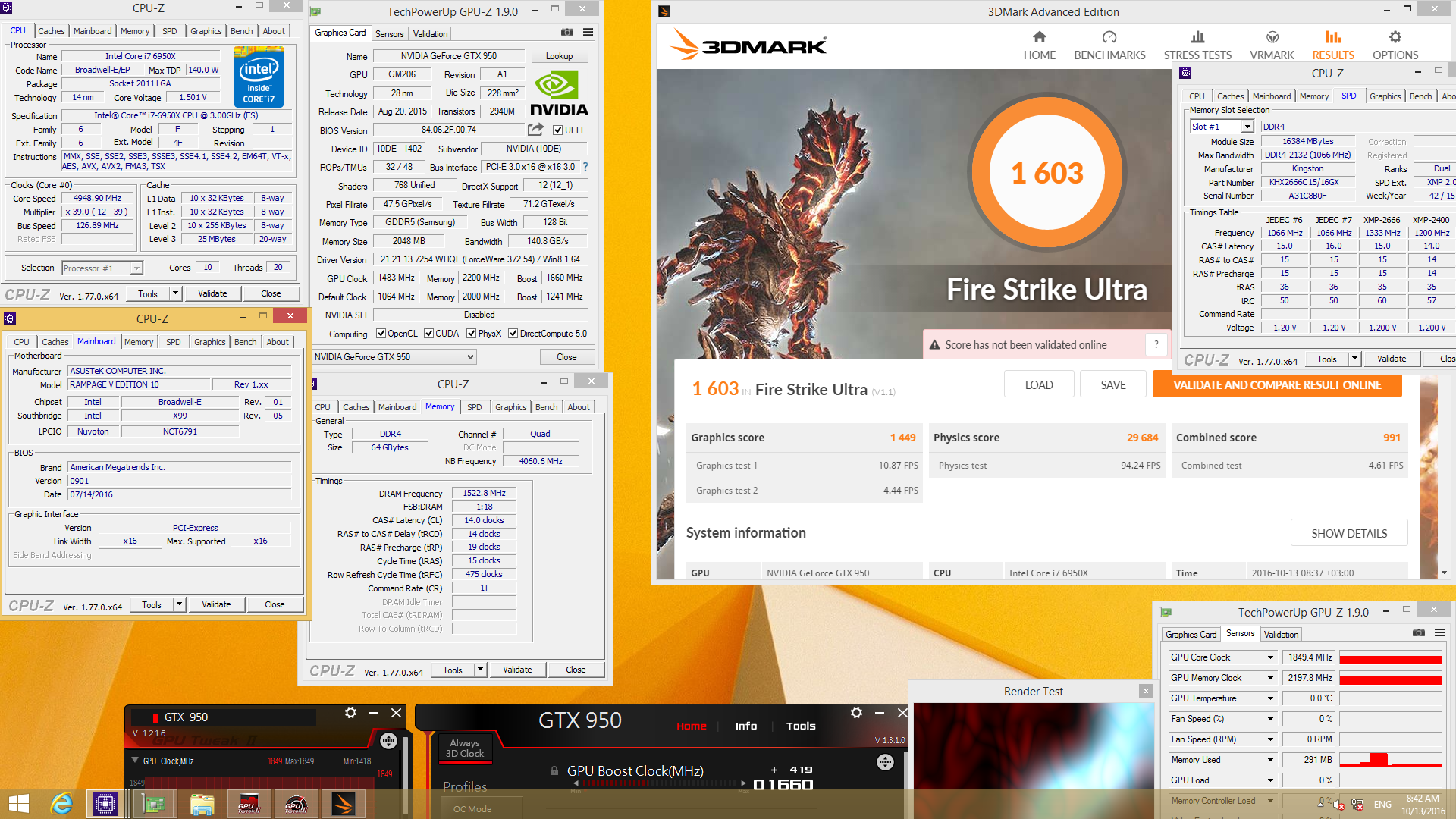The height and width of the screenshot is (819, 1456).
Task: Click LOAD button in 3DMark
Action: pos(1039,384)
